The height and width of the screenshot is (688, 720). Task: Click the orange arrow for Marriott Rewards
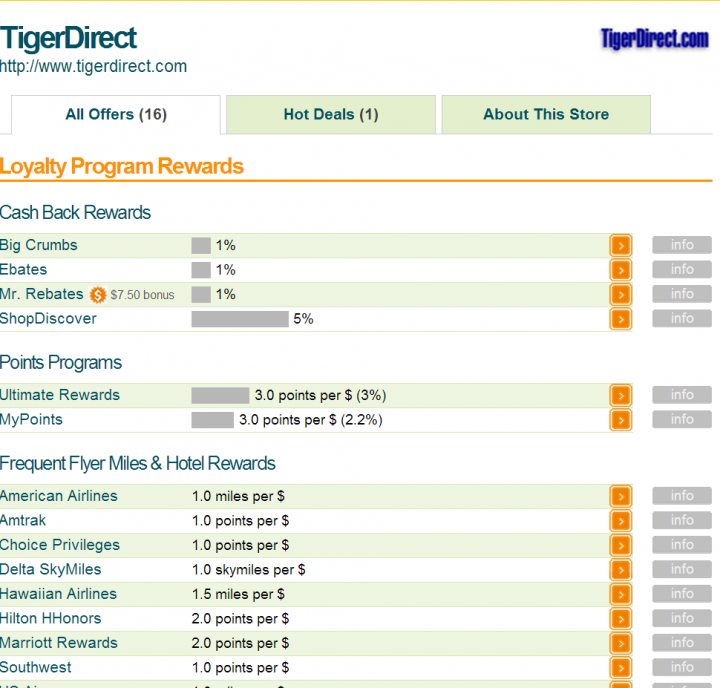click(x=621, y=643)
